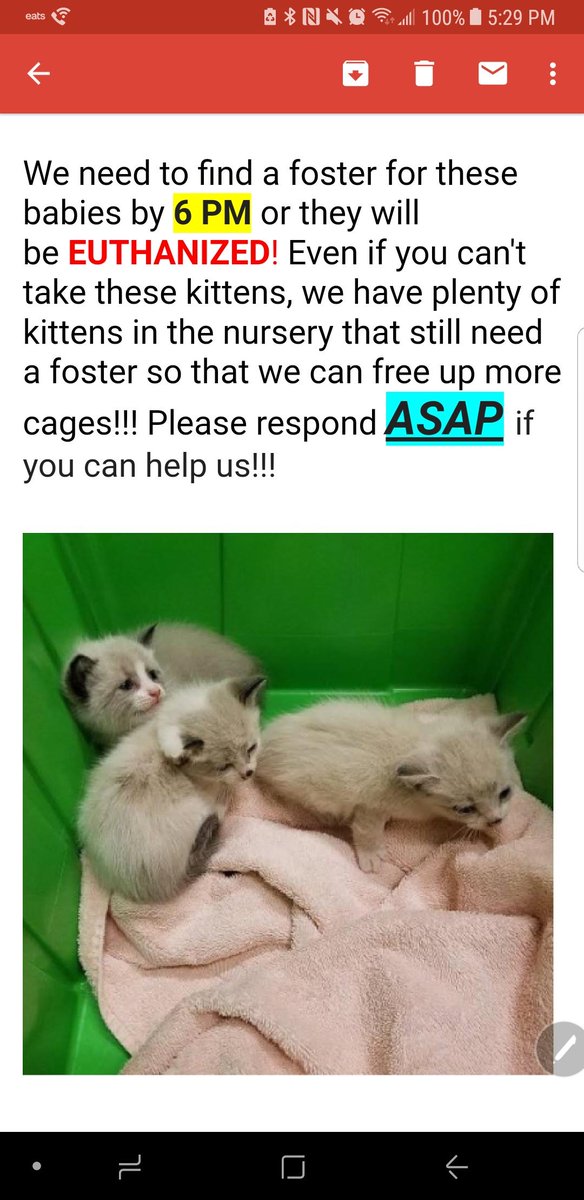Image resolution: width=584 pixels, height=1200 pixels.
Task: Tap the Android home button
Action: tap(293, 1166)
